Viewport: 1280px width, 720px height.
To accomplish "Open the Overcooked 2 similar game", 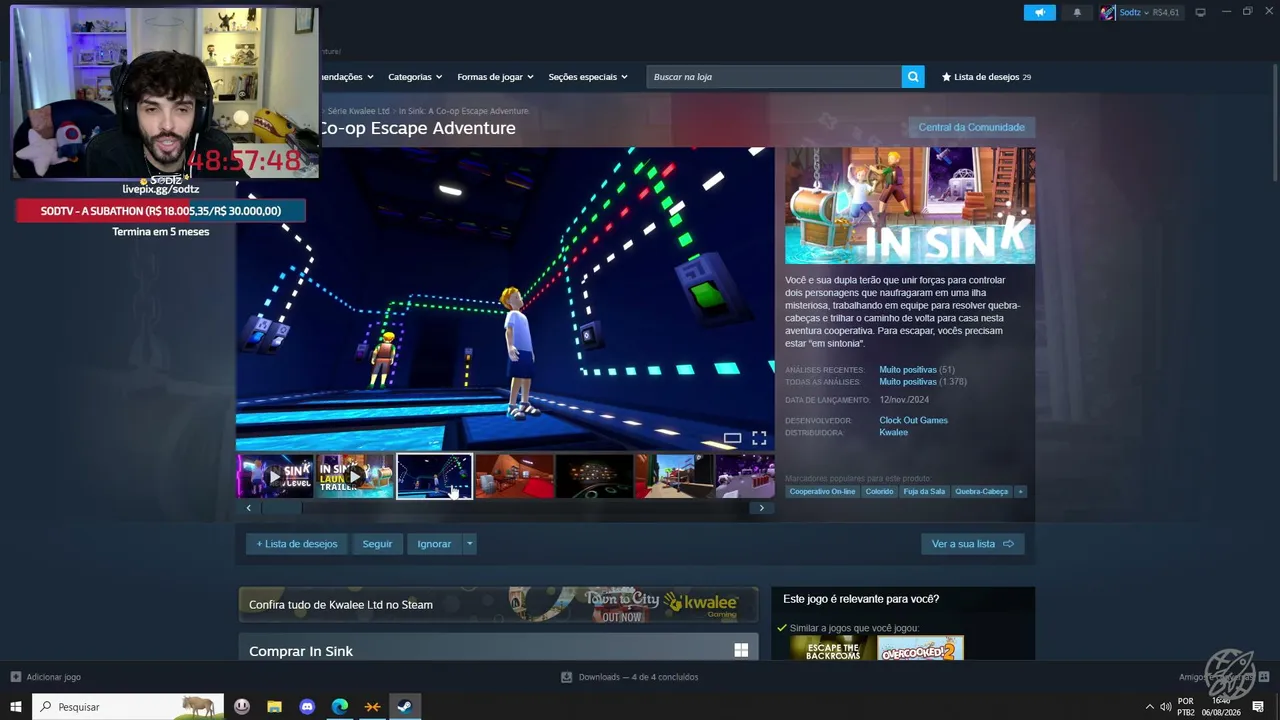I will [x=921, y=648].
